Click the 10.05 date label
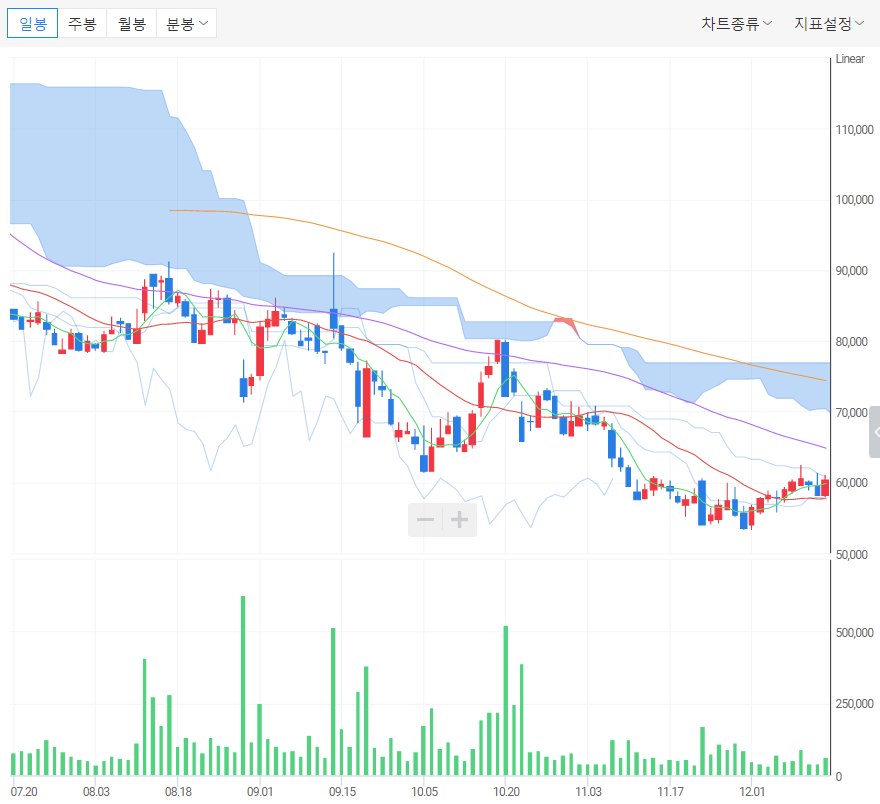Image resolution: width=880 pixels, height=804 pixels. click(424, 792)
